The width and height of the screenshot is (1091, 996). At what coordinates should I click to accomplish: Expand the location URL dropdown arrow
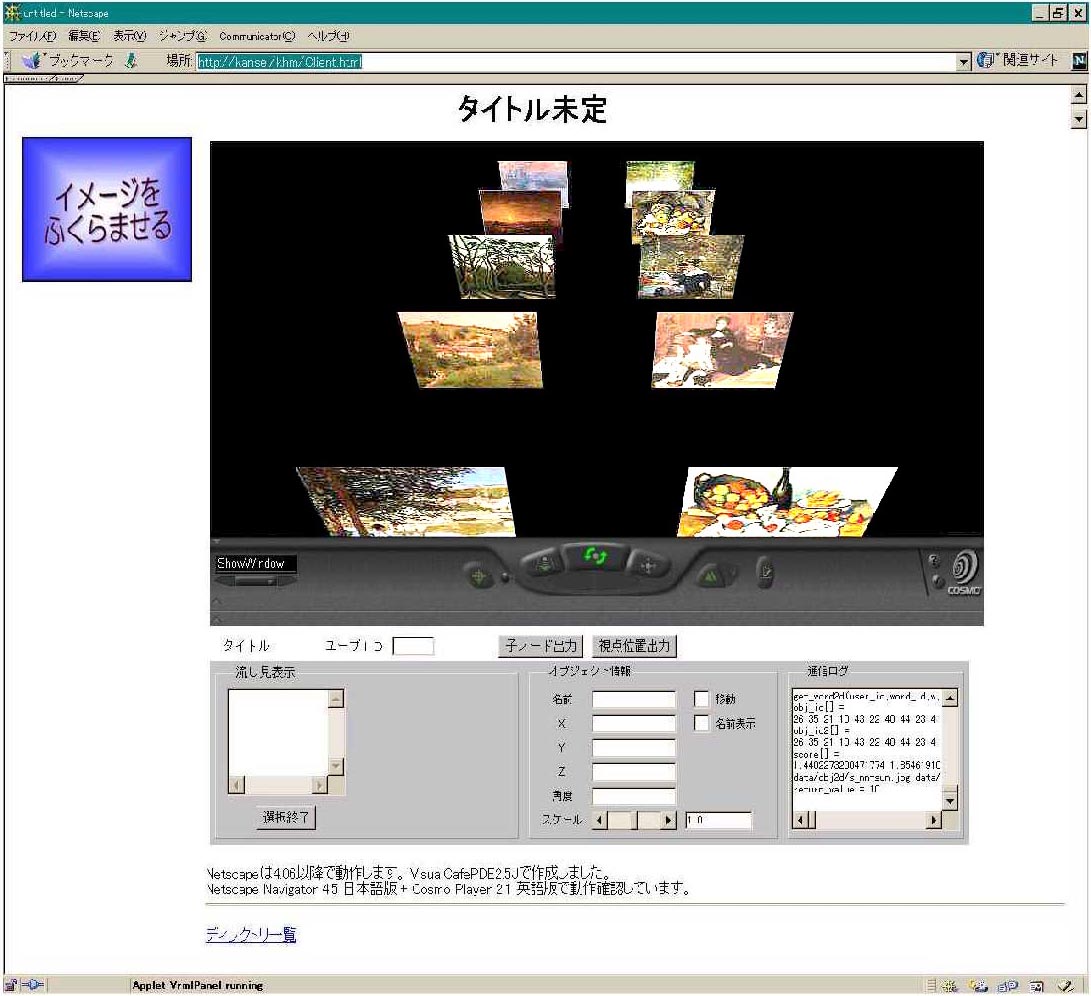point(964,61)
